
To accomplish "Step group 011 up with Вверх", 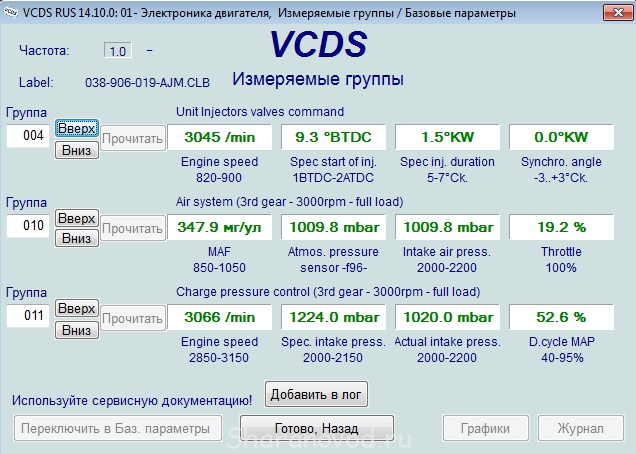I will click(76, 308).
